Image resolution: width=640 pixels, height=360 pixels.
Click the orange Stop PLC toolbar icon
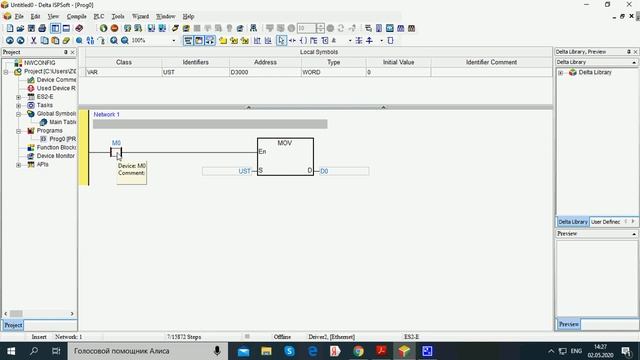(115, 28)
